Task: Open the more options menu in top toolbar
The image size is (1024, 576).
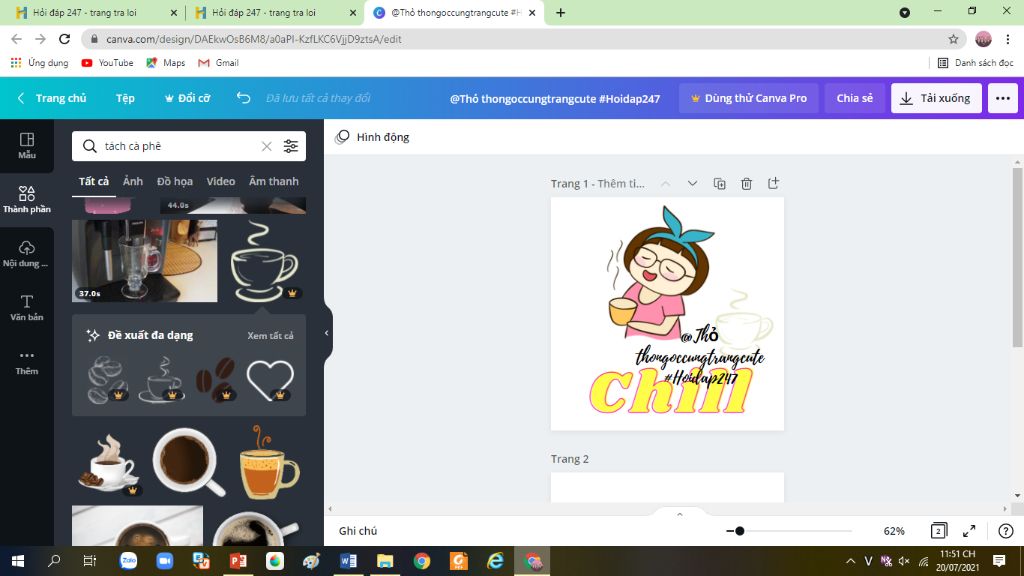Action: click(1003, 97)
